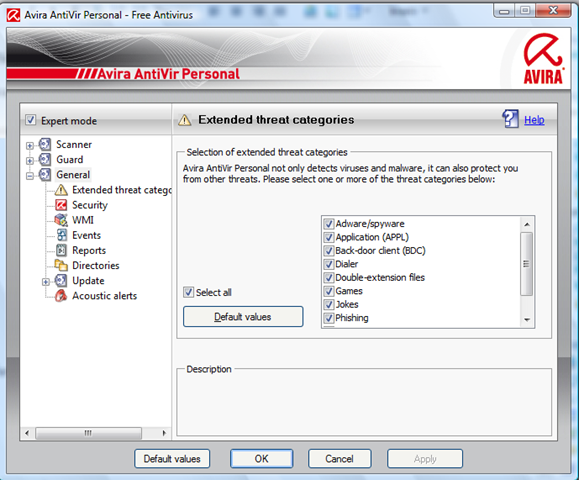
Task: Click the Guard module icon
Action: (x=45, y=160)
